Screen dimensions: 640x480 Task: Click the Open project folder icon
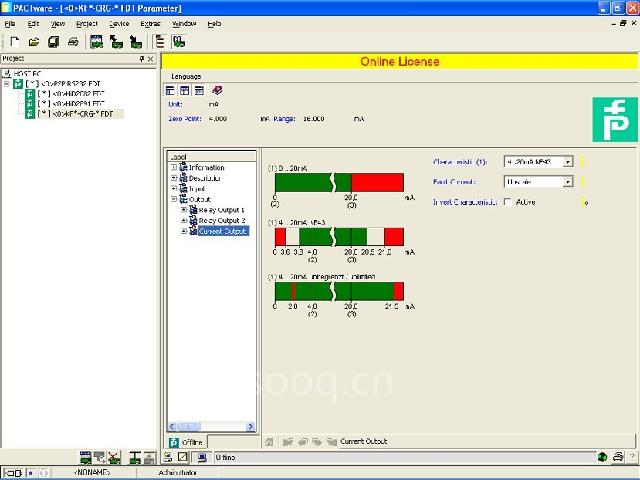point(33,42)
